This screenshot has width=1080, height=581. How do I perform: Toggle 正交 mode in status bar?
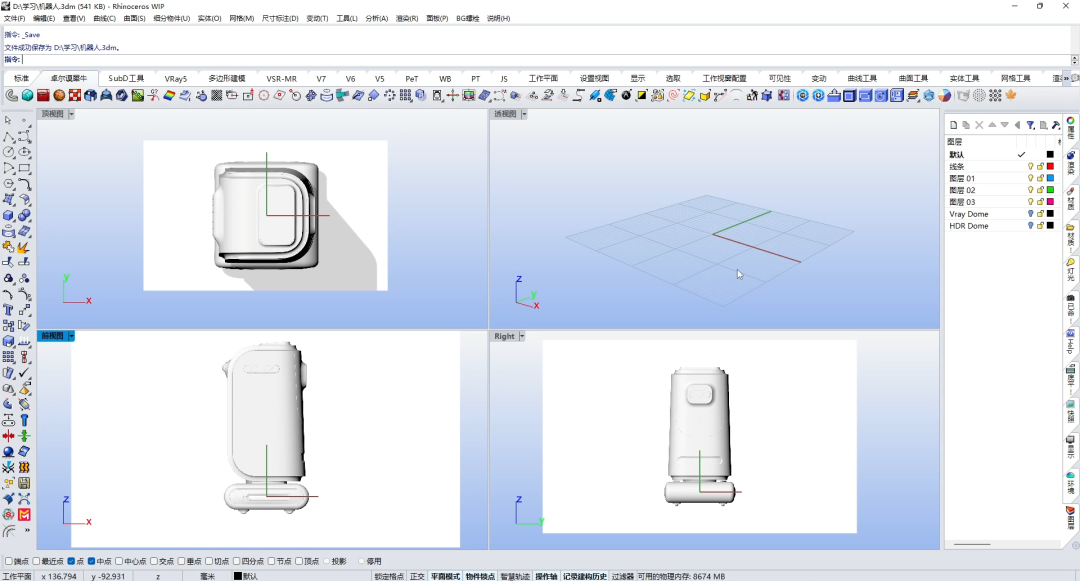coord(417,576)
